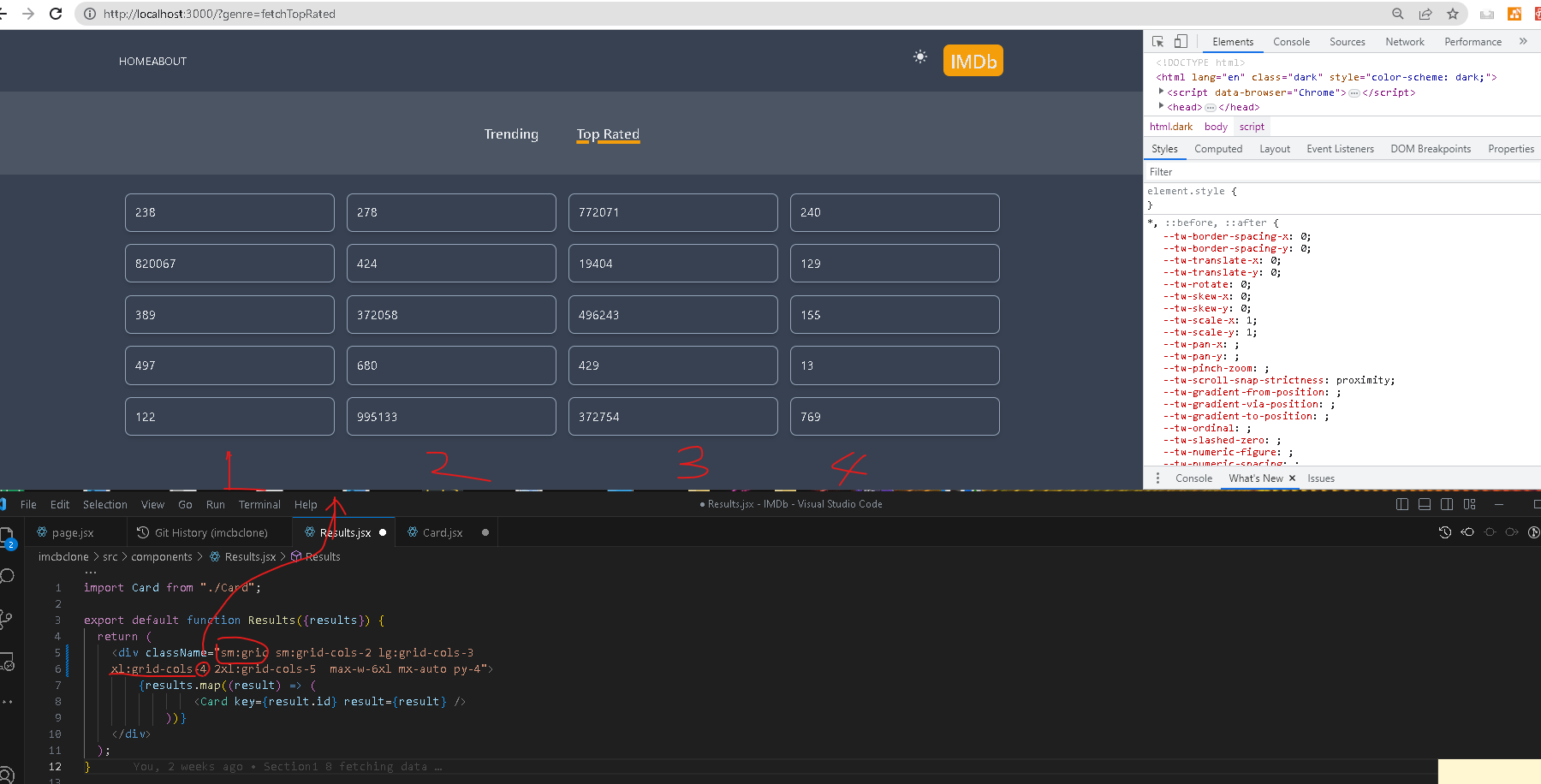This screenshot has height=784, width=1541.
Task: Click components in the VS Code breadcrumb
Action: (x=162, y=557)
